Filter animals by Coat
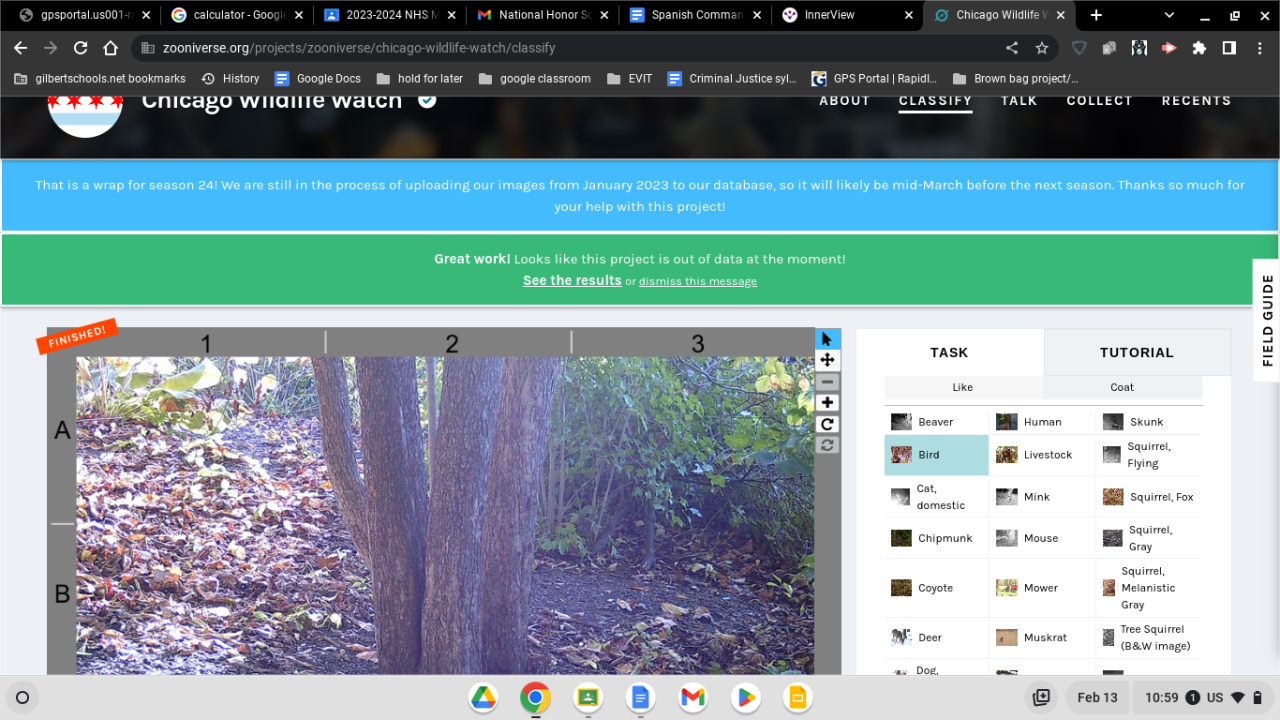Screen dimensions: 1280x720 tap(1122, 387)
